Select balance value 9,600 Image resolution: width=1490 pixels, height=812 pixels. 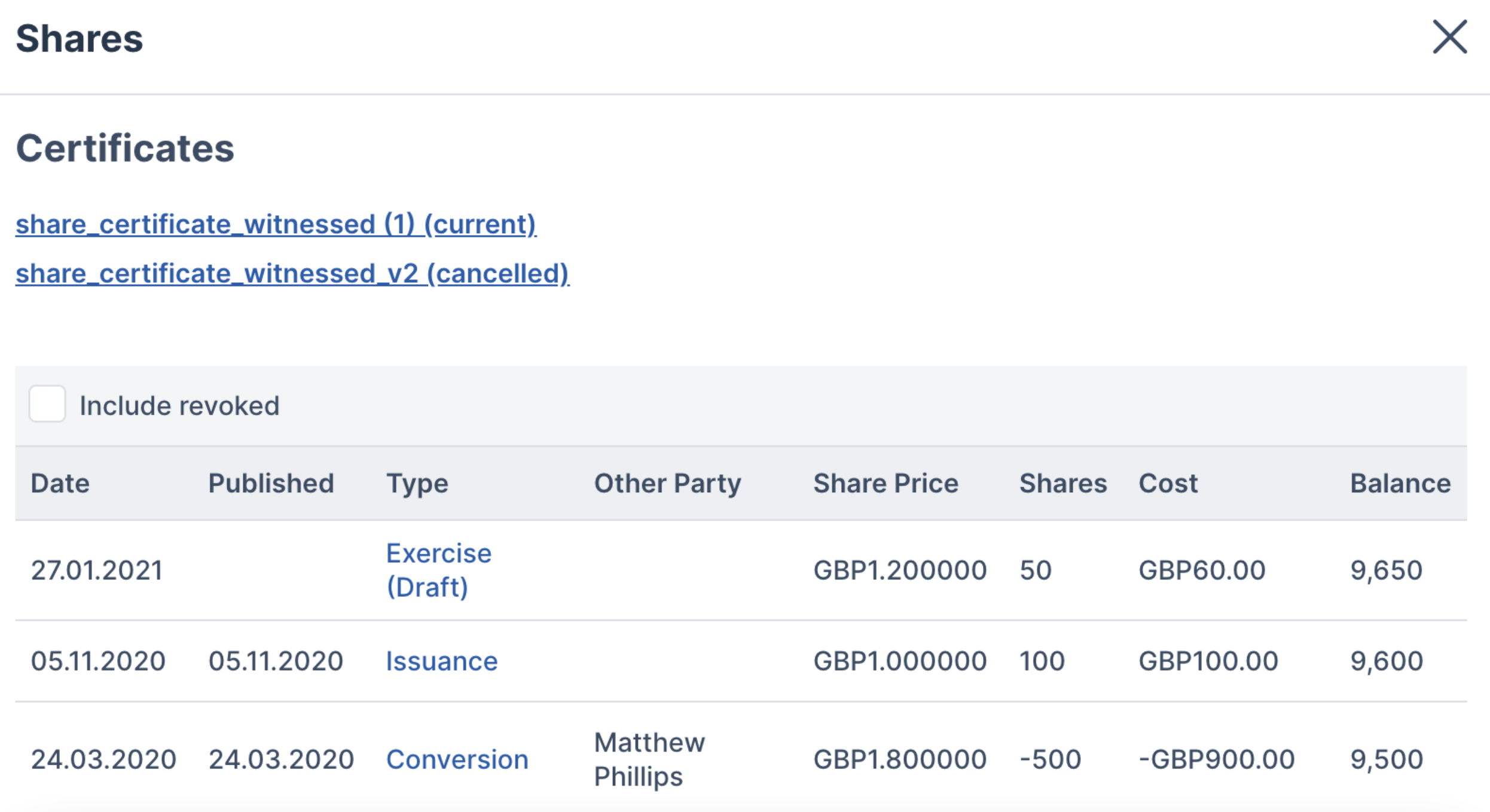point(1387,661)
